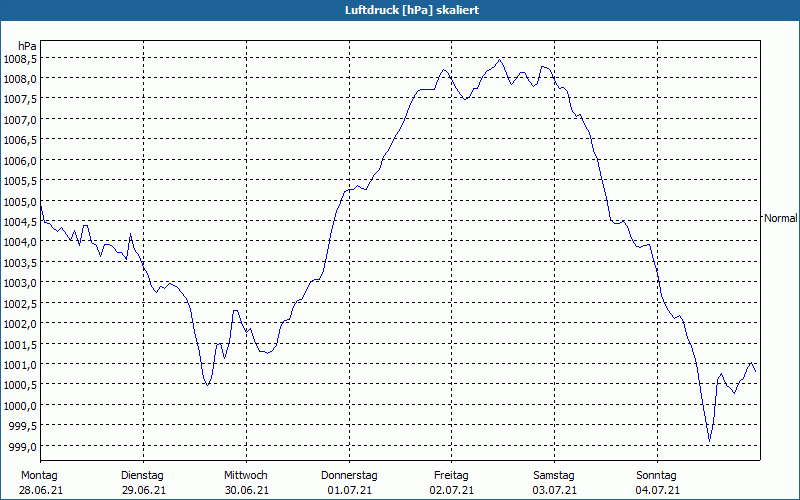Click the 1004,0 axis value

20,242
